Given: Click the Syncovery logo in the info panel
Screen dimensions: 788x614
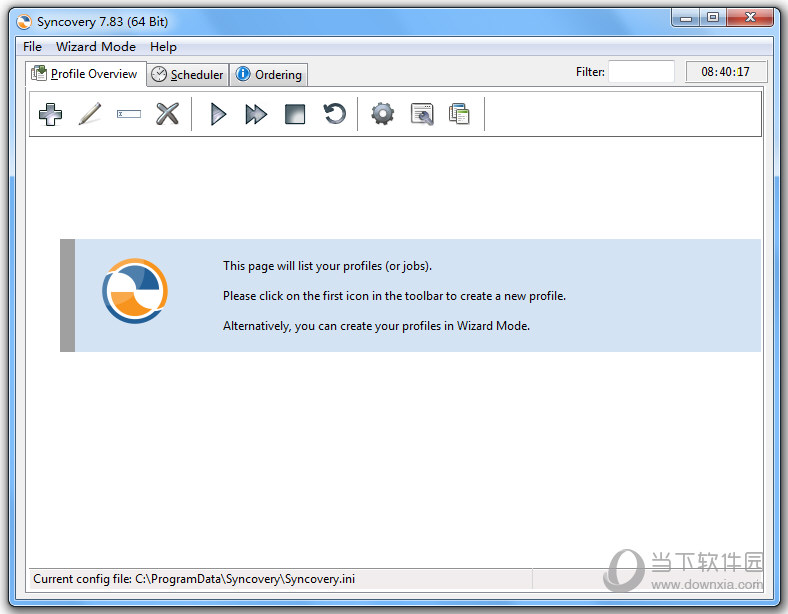Looking at the screenshot, I should tap(135, 291).
